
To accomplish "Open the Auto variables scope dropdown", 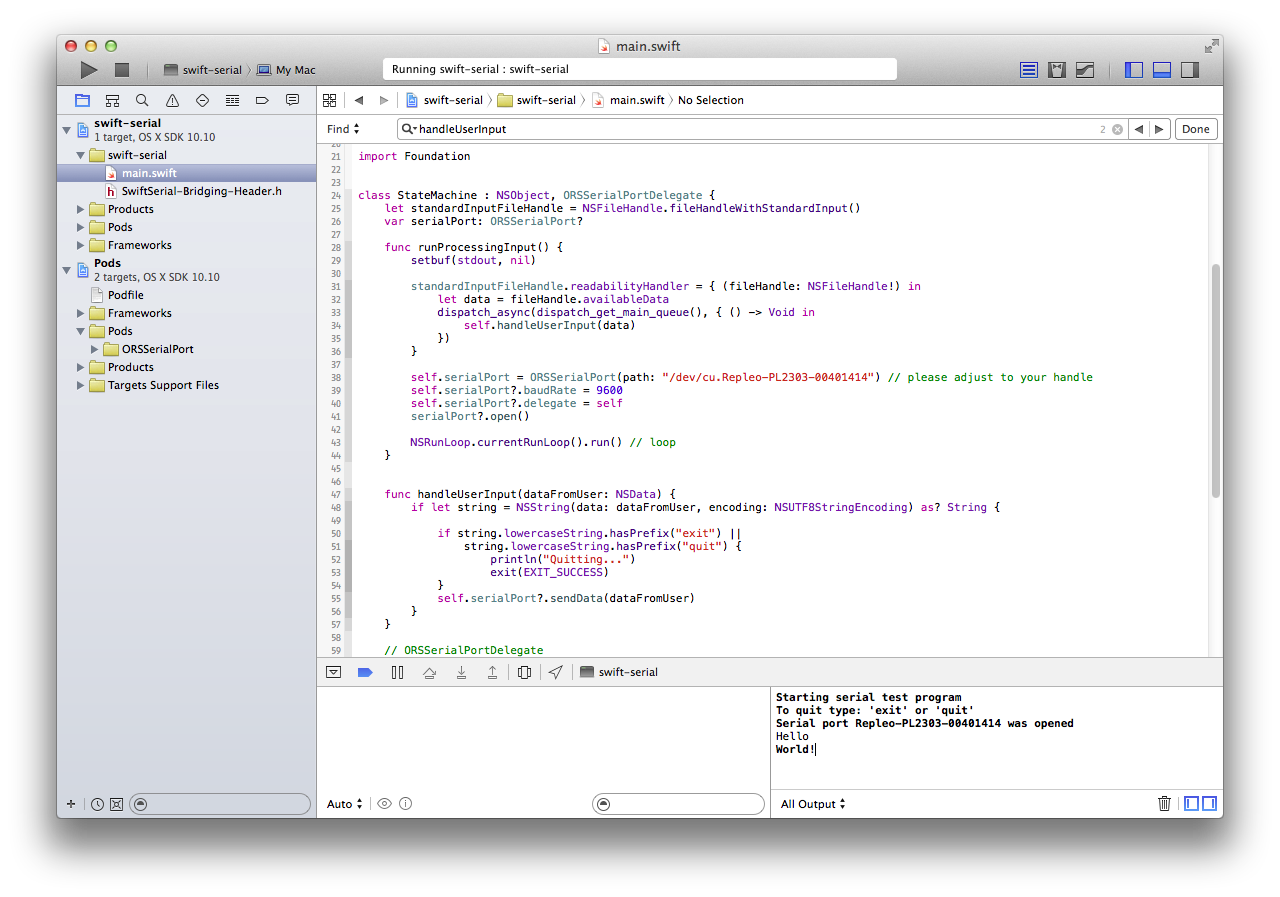I will pos(345,804).
